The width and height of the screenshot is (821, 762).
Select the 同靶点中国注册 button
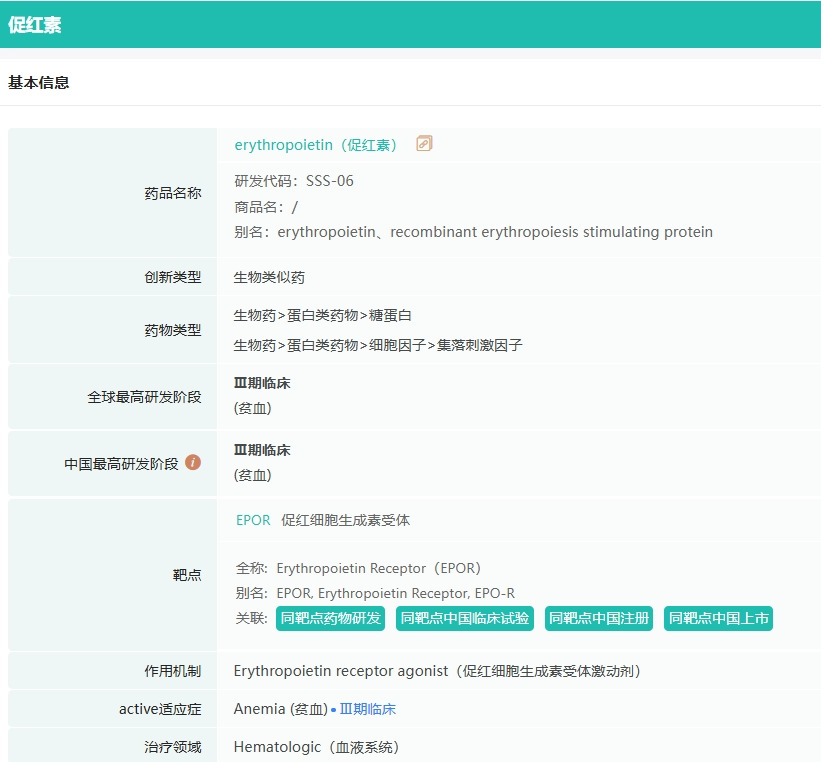[x=599, y=618]
